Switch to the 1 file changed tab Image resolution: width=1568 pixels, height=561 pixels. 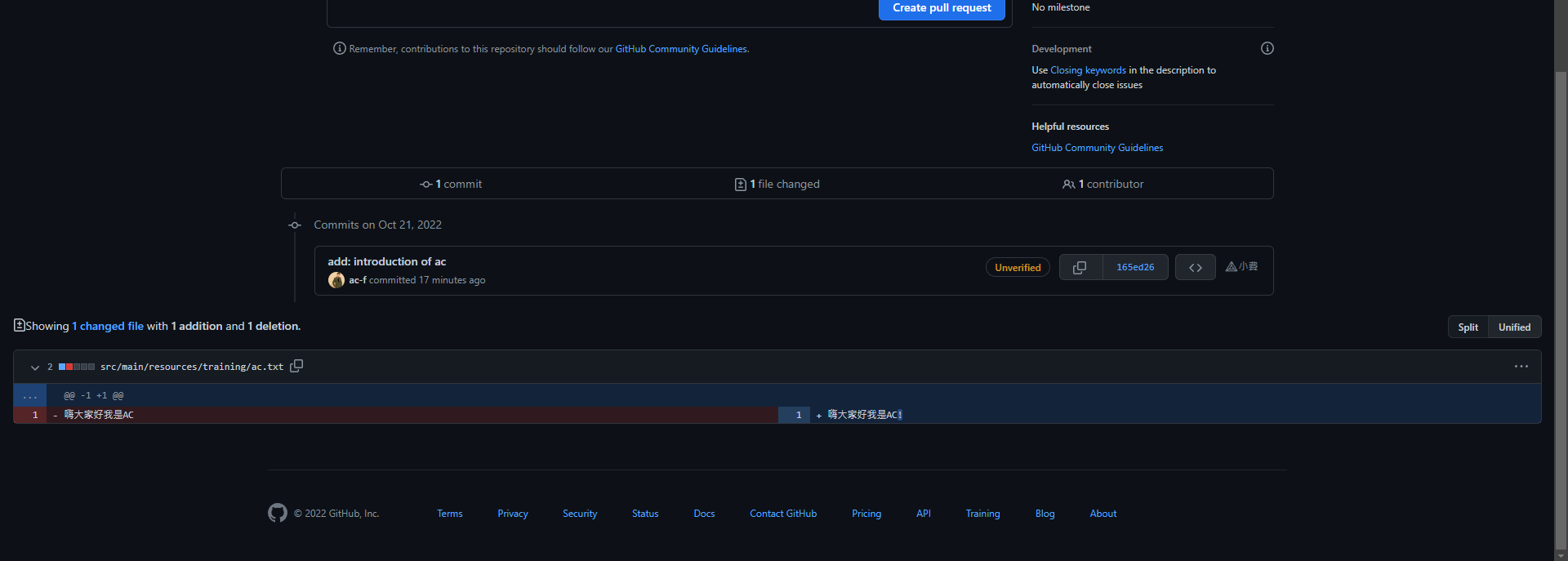tap(777, 184)
